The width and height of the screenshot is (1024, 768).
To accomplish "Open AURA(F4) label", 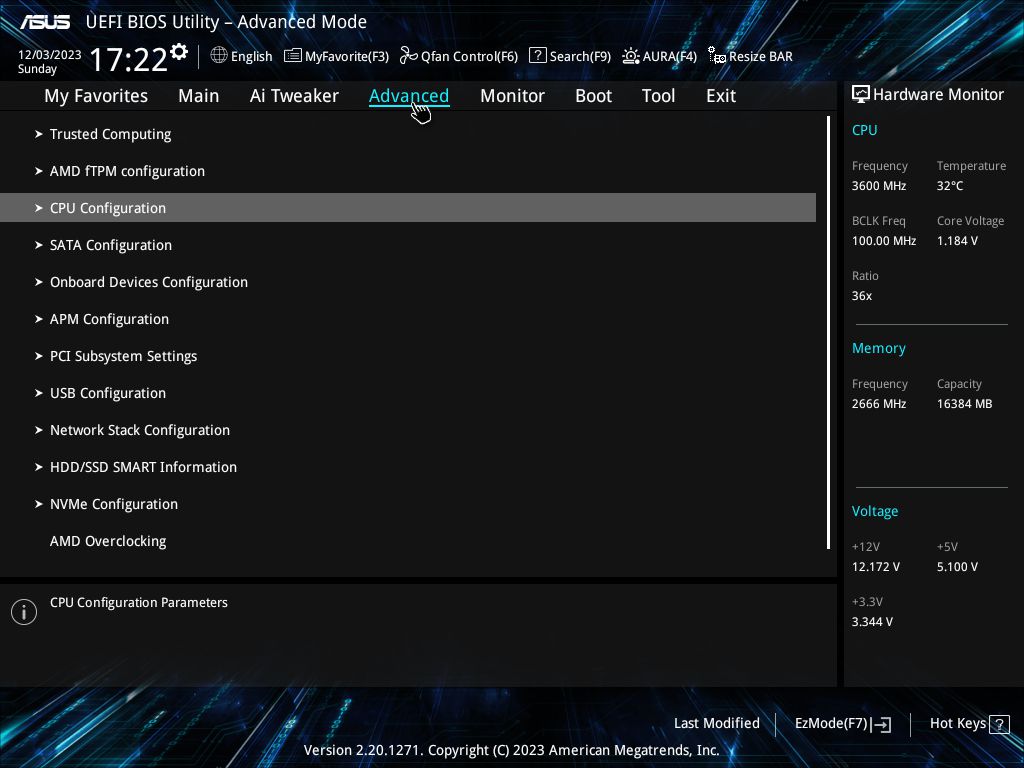I will 669,57.
